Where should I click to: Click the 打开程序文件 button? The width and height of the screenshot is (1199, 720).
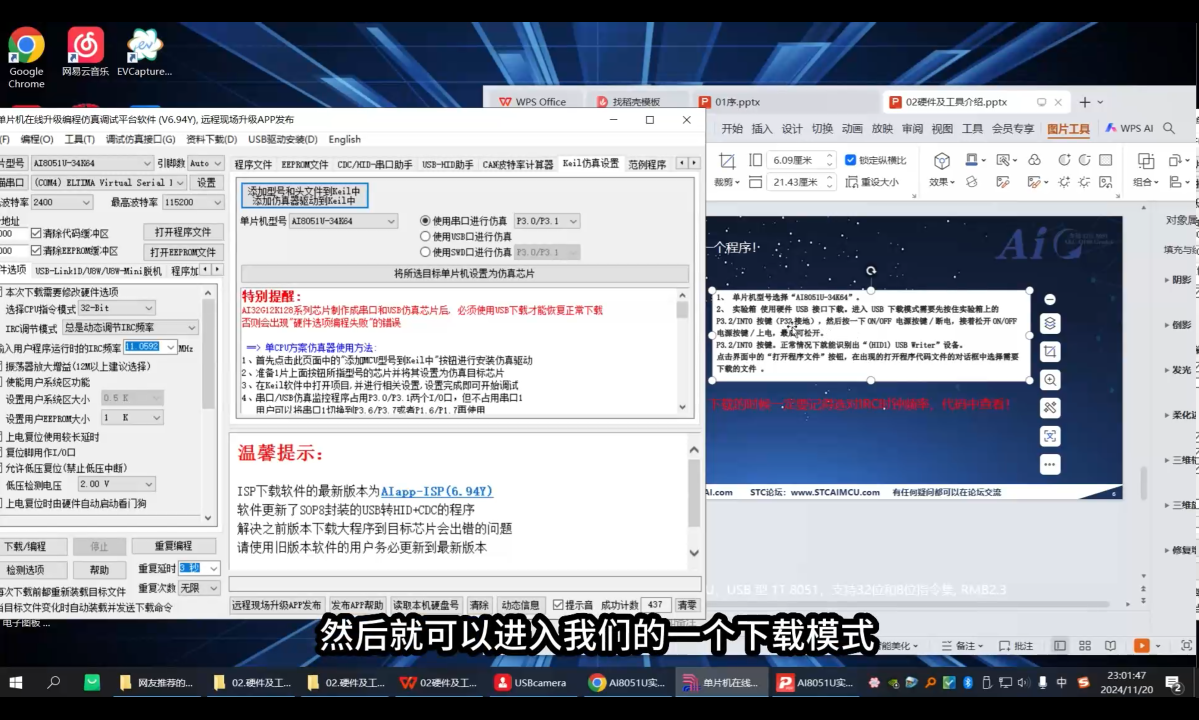pos(183,232)
